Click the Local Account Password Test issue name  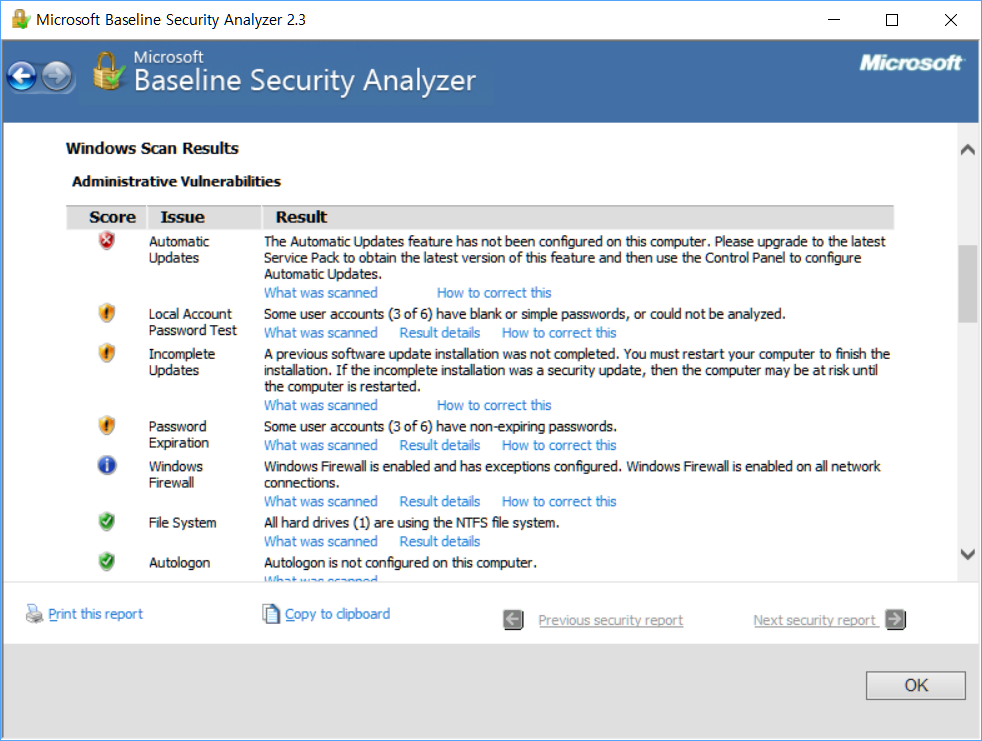193,322
